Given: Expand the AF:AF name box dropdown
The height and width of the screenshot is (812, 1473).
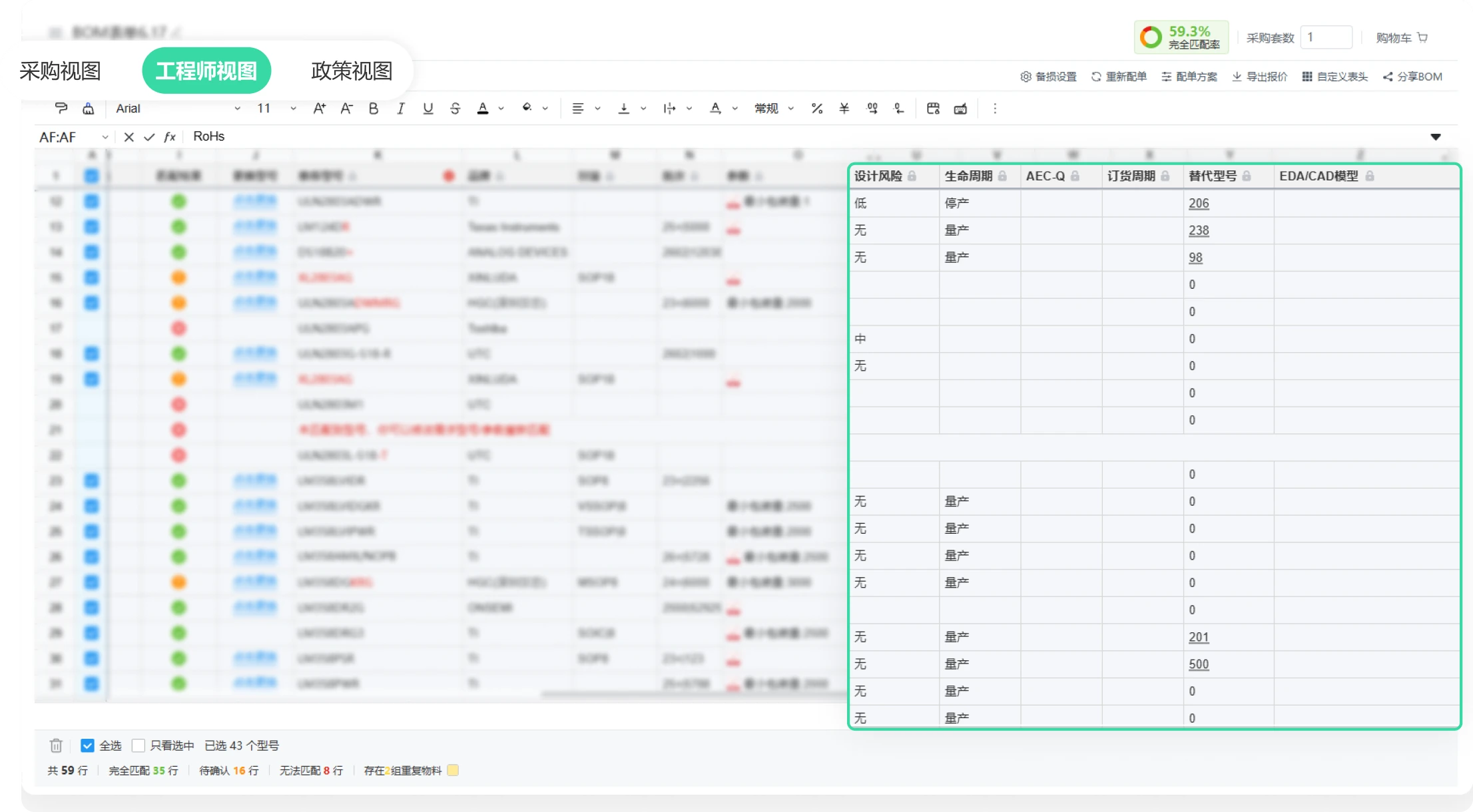Looking at the screenshot, I should pyautogui.click(x=105, y=136).
